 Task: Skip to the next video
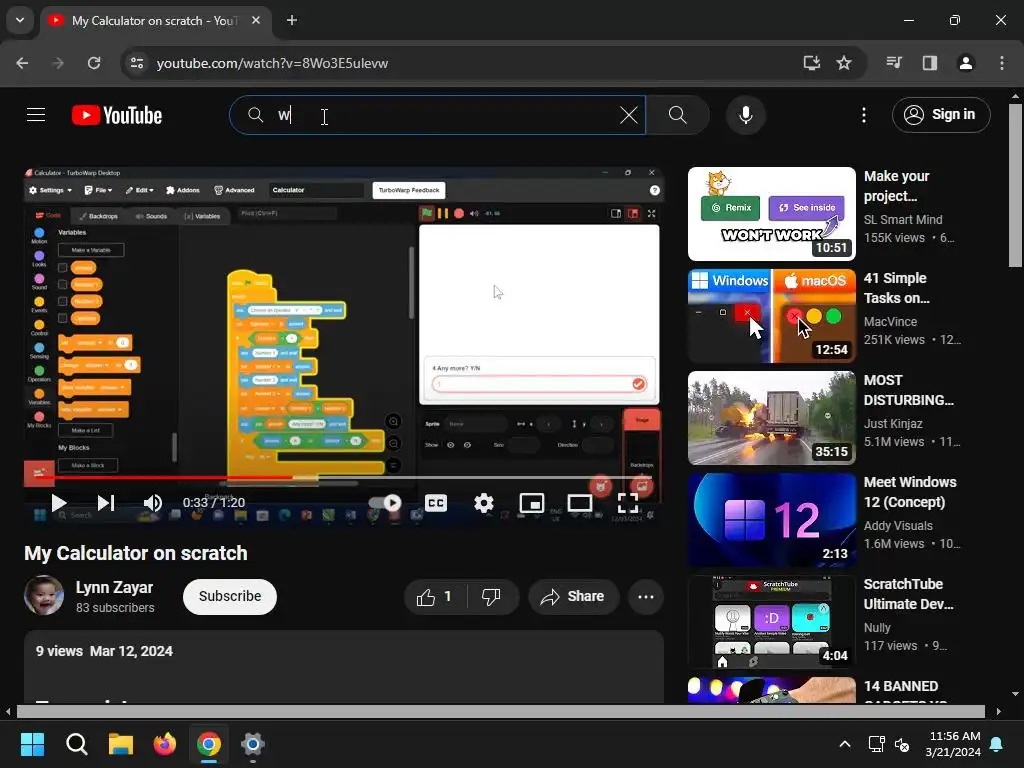tap(106, 503)
